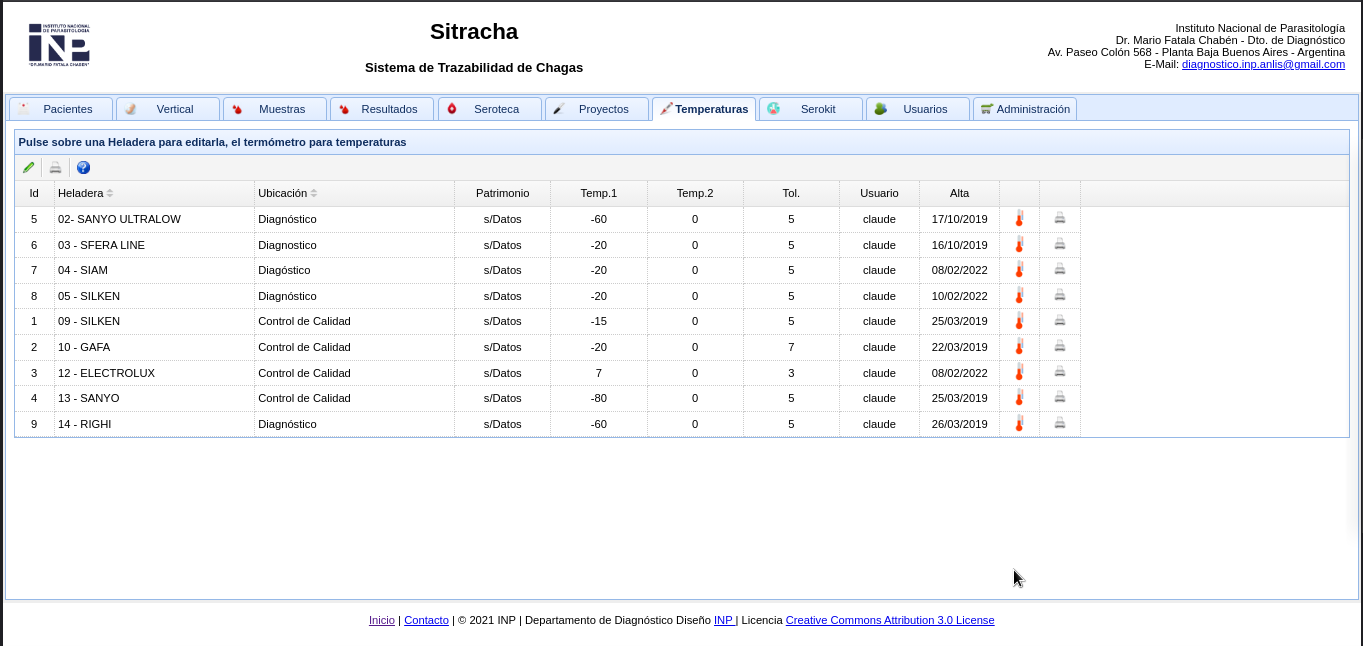The height and width of the screenshot is (646, 1363).
Task: Follow the Contacto footer link
Action: point(426,620)
